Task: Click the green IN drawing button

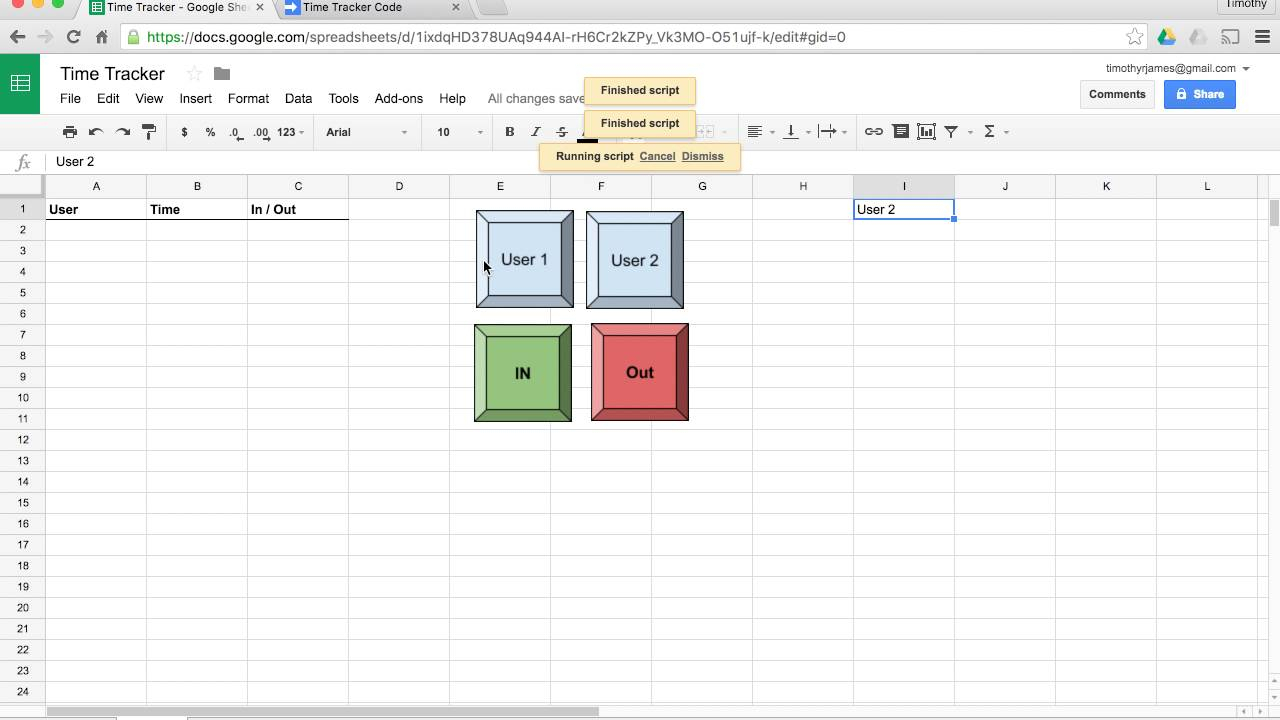Action: pos(522,372)
